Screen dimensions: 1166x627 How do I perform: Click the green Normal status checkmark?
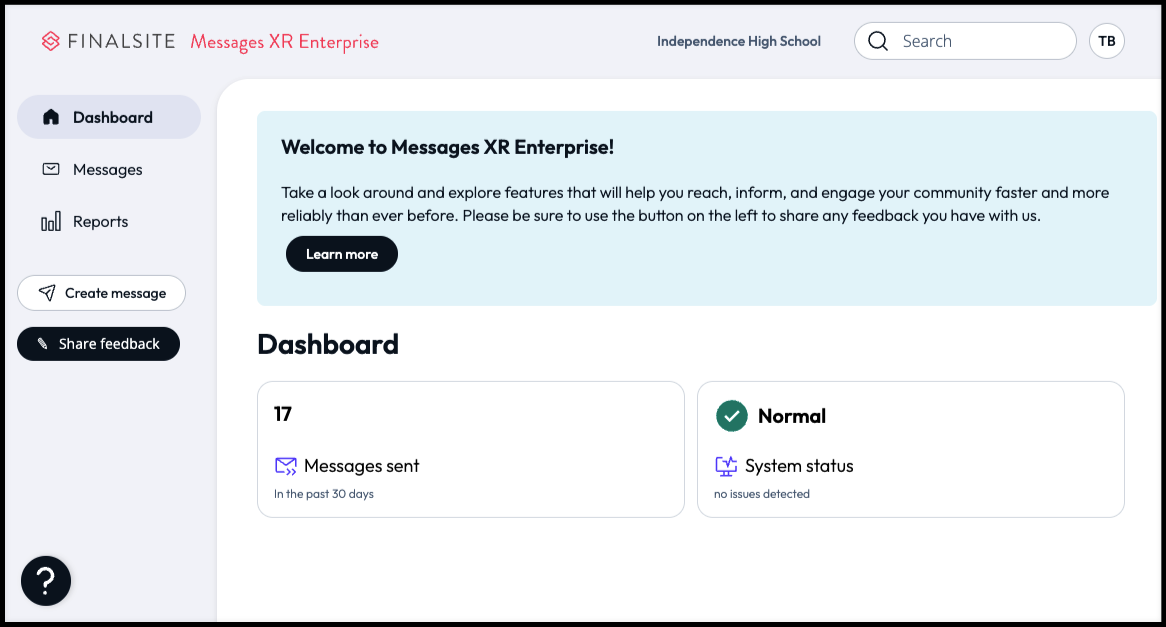732,416
